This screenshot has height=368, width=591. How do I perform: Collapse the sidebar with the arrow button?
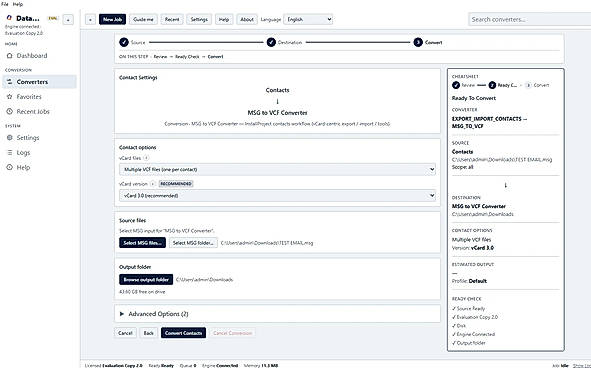click(68, 20)
